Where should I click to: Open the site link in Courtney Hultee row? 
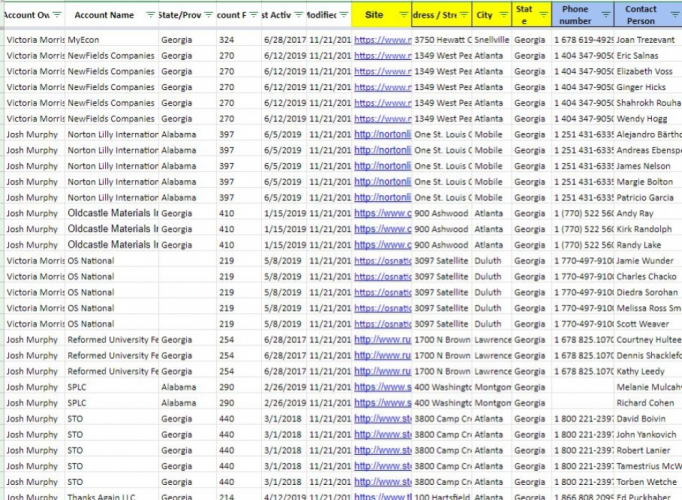[x=382, y=340]
